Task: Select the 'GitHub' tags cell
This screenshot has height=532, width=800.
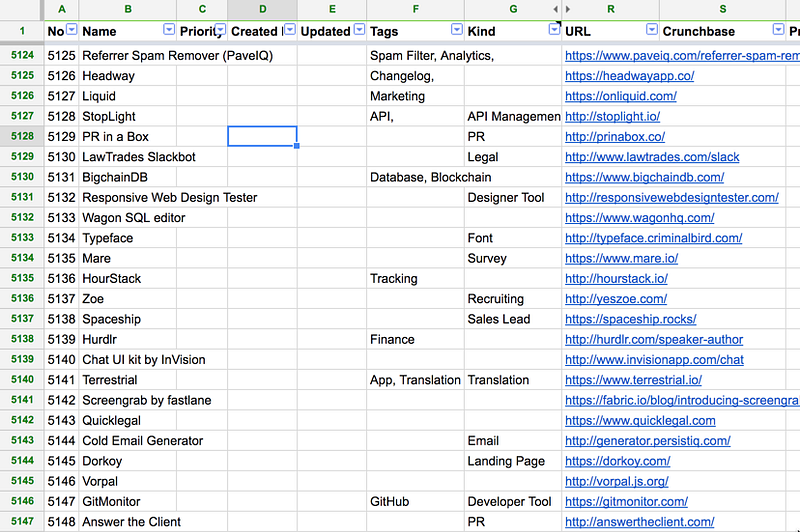Action: 415,501
